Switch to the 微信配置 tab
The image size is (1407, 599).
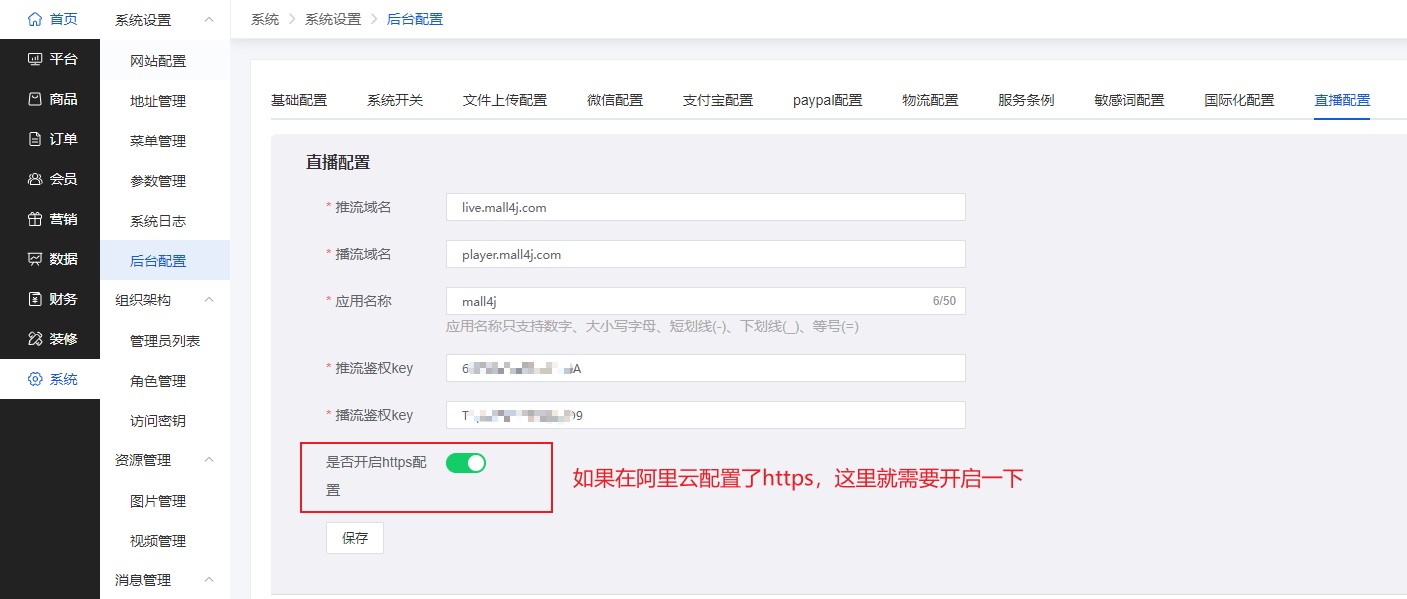coord(615,100)
